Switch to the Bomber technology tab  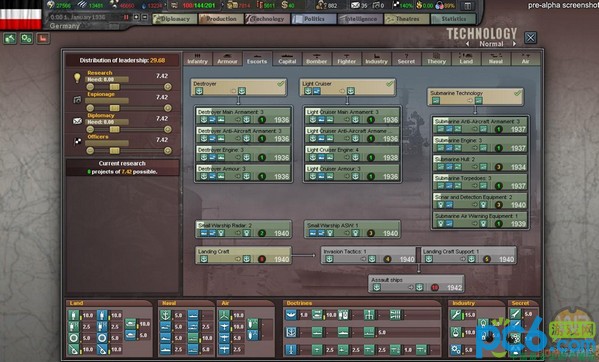pos(317,59)
